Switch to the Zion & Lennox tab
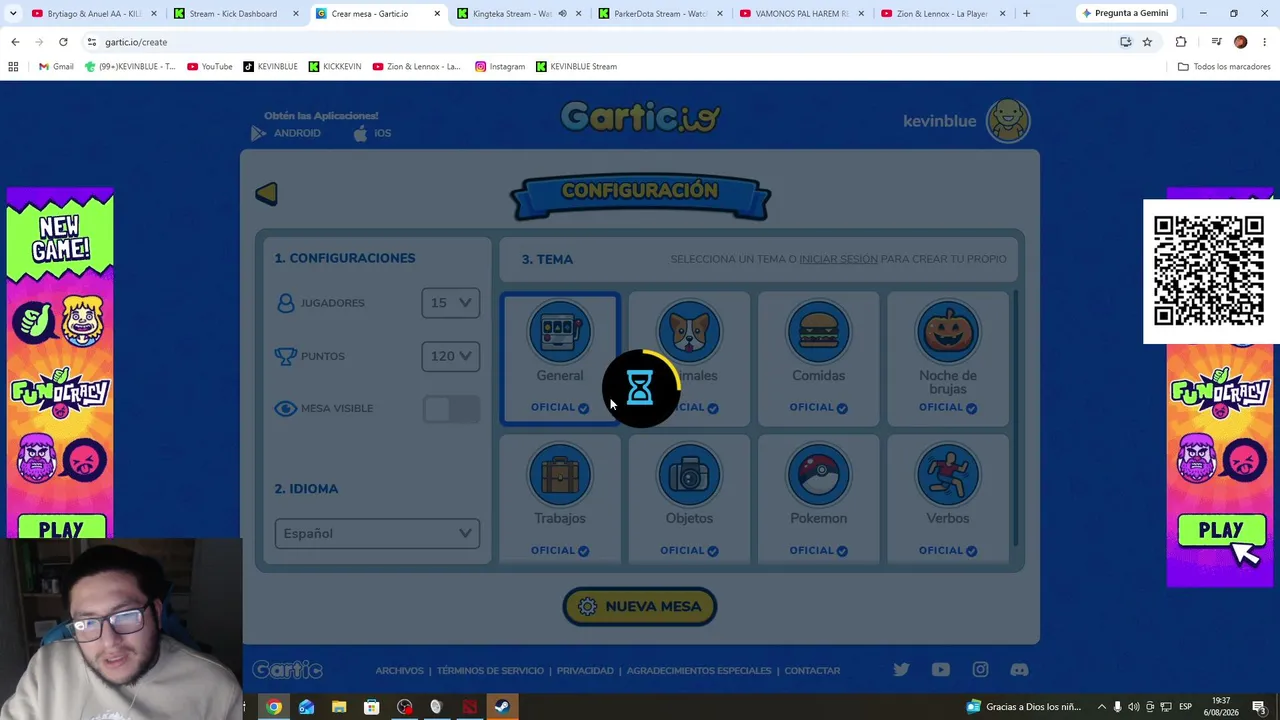 click(943, 14)
